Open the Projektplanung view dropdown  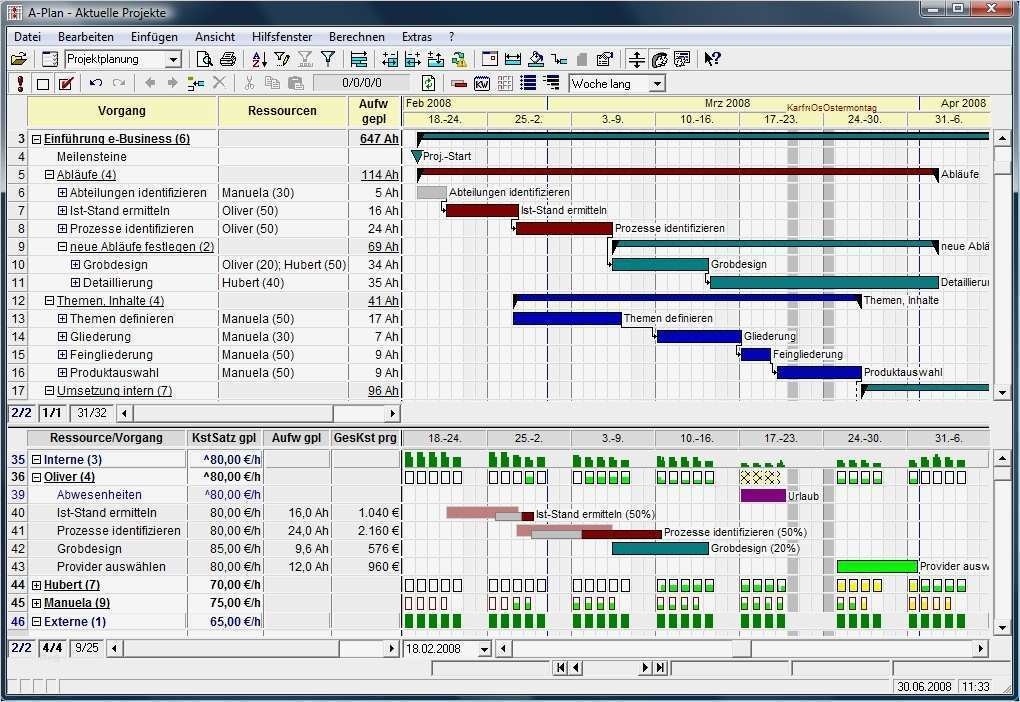(173, 58)
